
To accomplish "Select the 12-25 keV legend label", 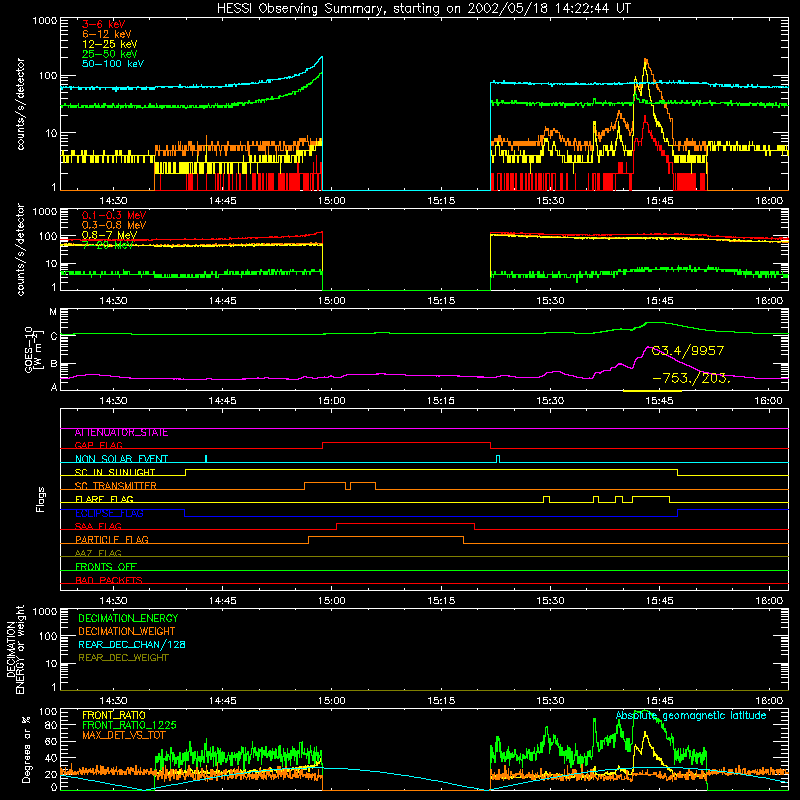I will 110,44.
